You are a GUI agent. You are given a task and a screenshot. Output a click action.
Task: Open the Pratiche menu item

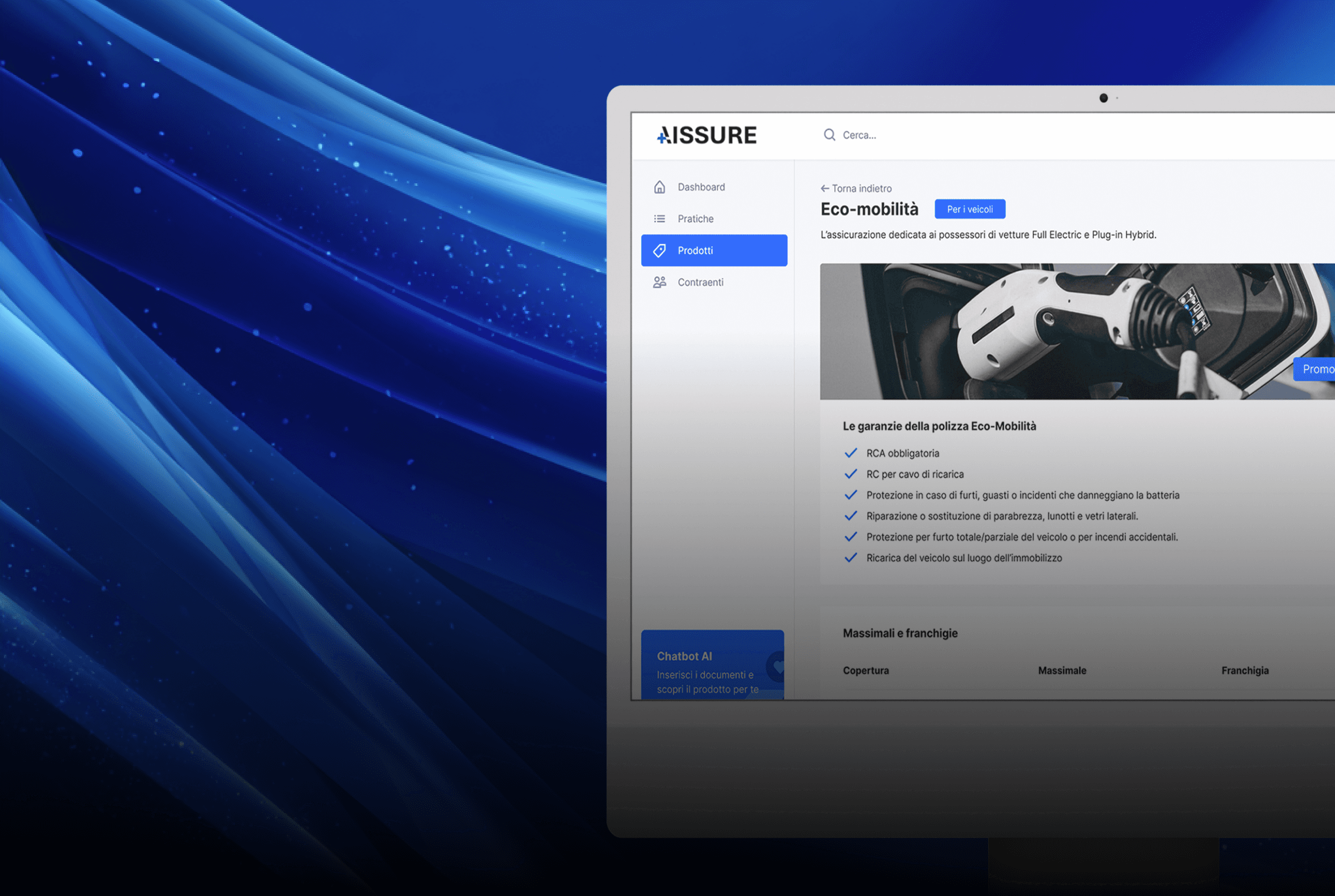click(695, 219)
